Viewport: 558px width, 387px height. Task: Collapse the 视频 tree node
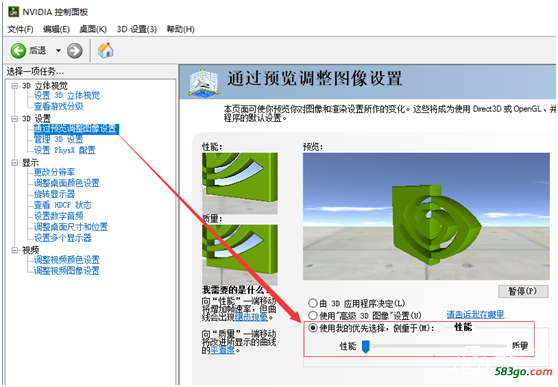pos(15,250)
